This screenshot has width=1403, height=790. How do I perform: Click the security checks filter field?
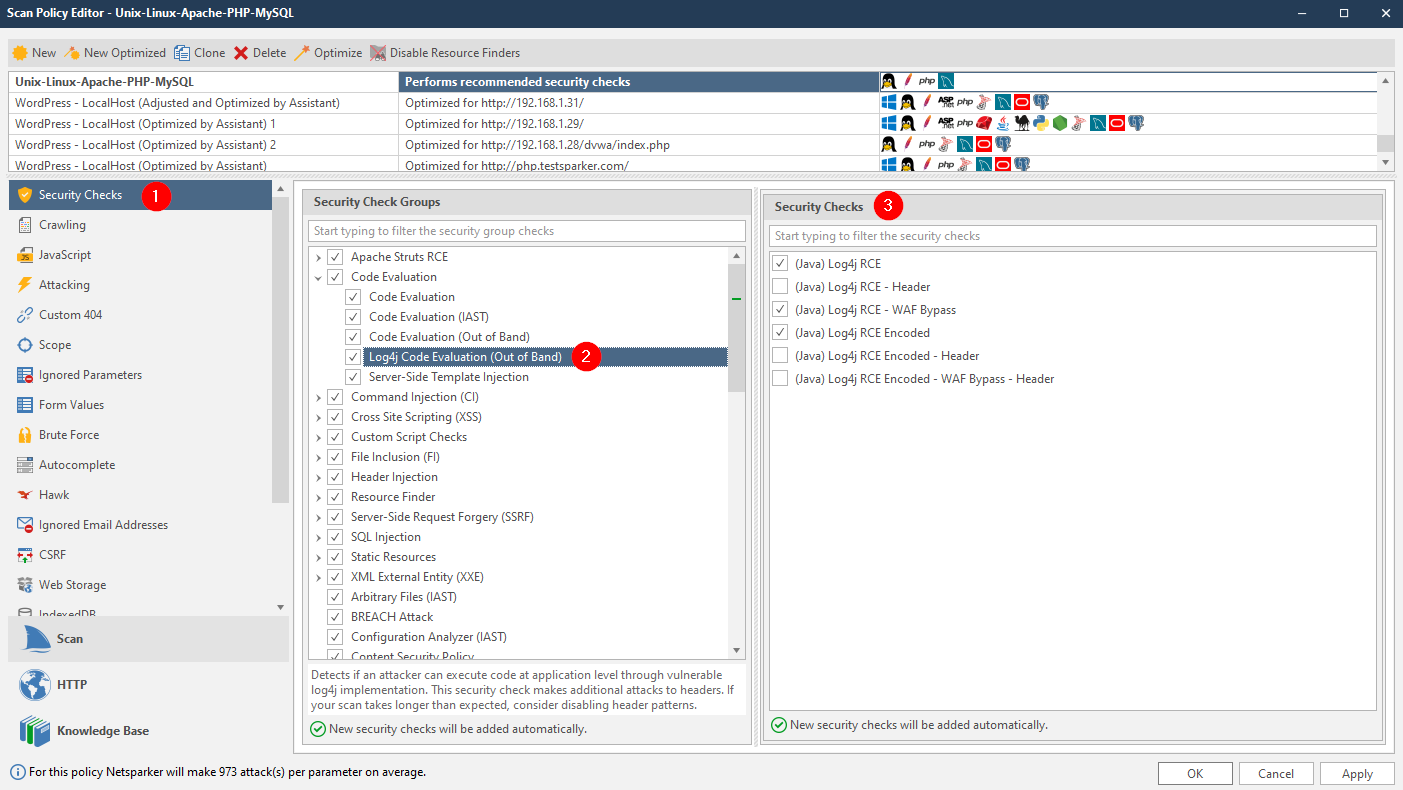click(1073, 236)
